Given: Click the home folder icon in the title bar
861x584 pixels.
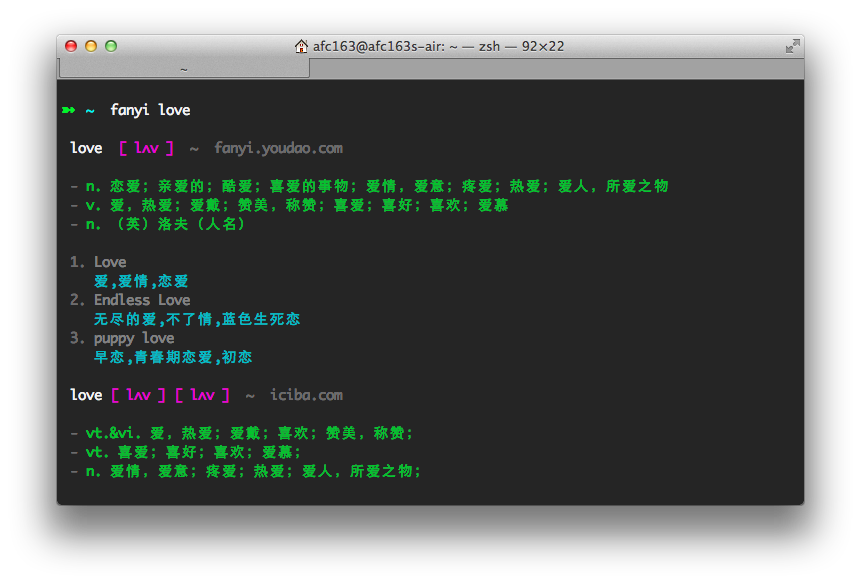Looking at the screenshot, I should point(301,46).
